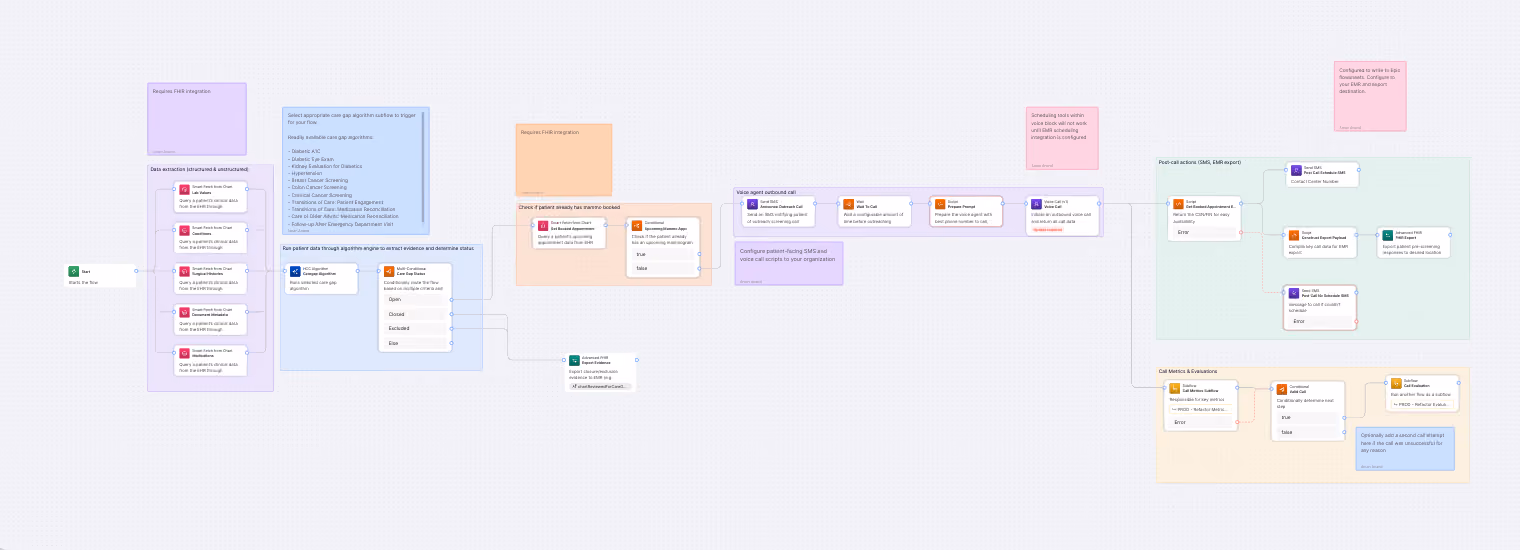The width and height of the screenshot is (1520, 550).
Task: Click the purple 'Requires FHIR integration' sticky note
Action: tap(196, 119)
